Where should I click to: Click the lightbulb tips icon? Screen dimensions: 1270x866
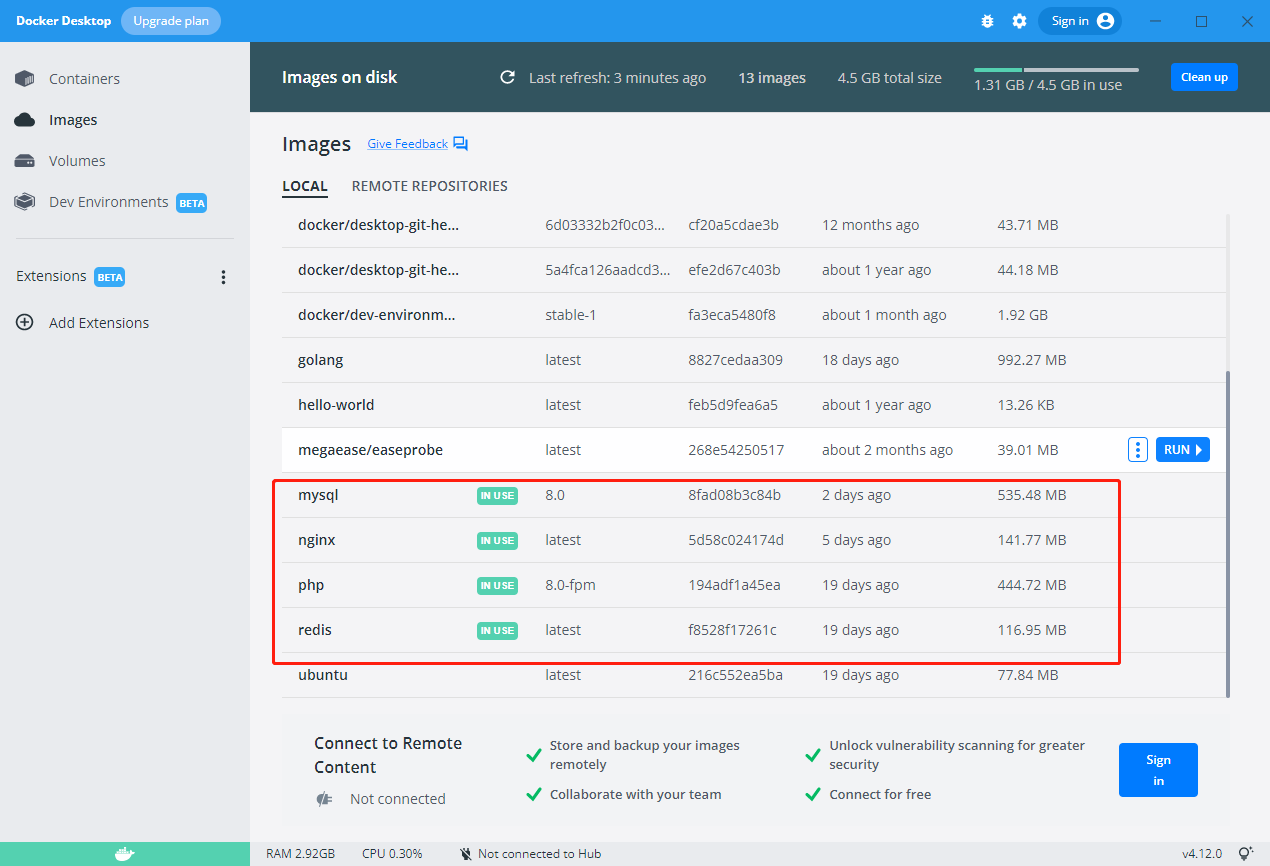pos(1246,854)
